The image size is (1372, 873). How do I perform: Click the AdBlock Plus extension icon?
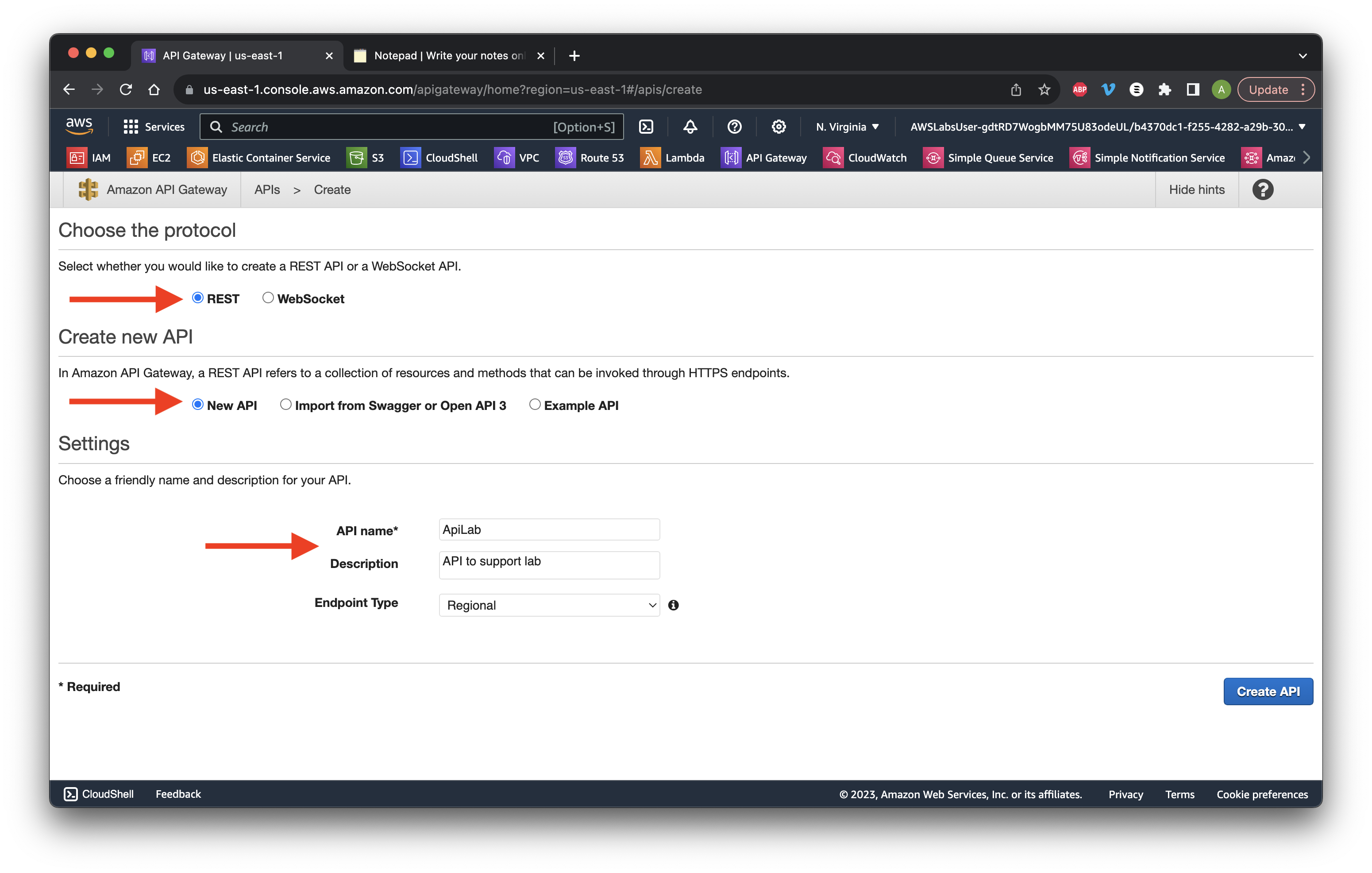(x=1080, y=89)
